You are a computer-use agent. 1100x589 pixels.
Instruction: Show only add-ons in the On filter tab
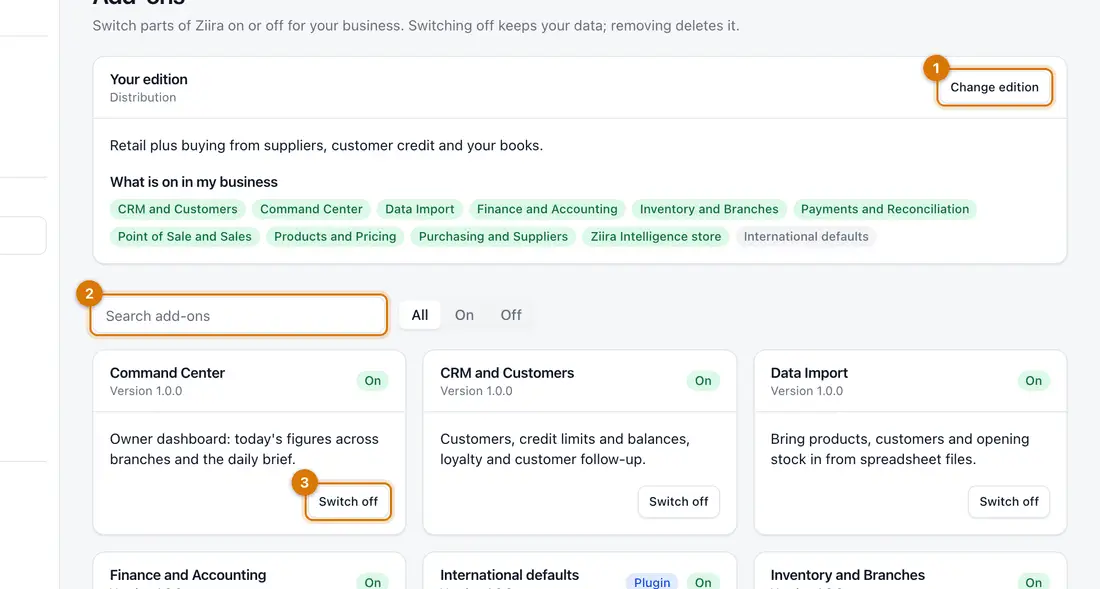pos(464,316)
